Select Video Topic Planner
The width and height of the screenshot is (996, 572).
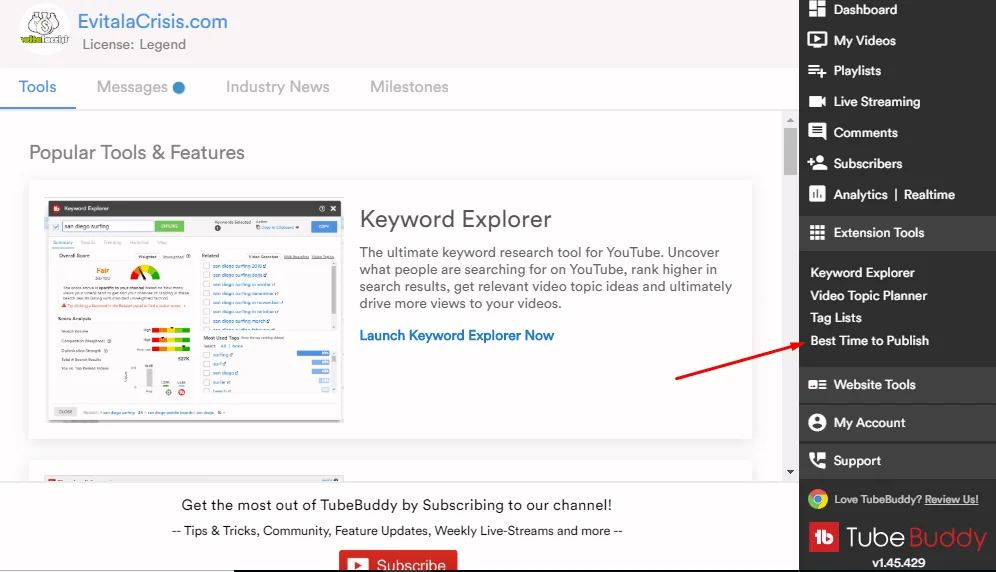point(868,296)
